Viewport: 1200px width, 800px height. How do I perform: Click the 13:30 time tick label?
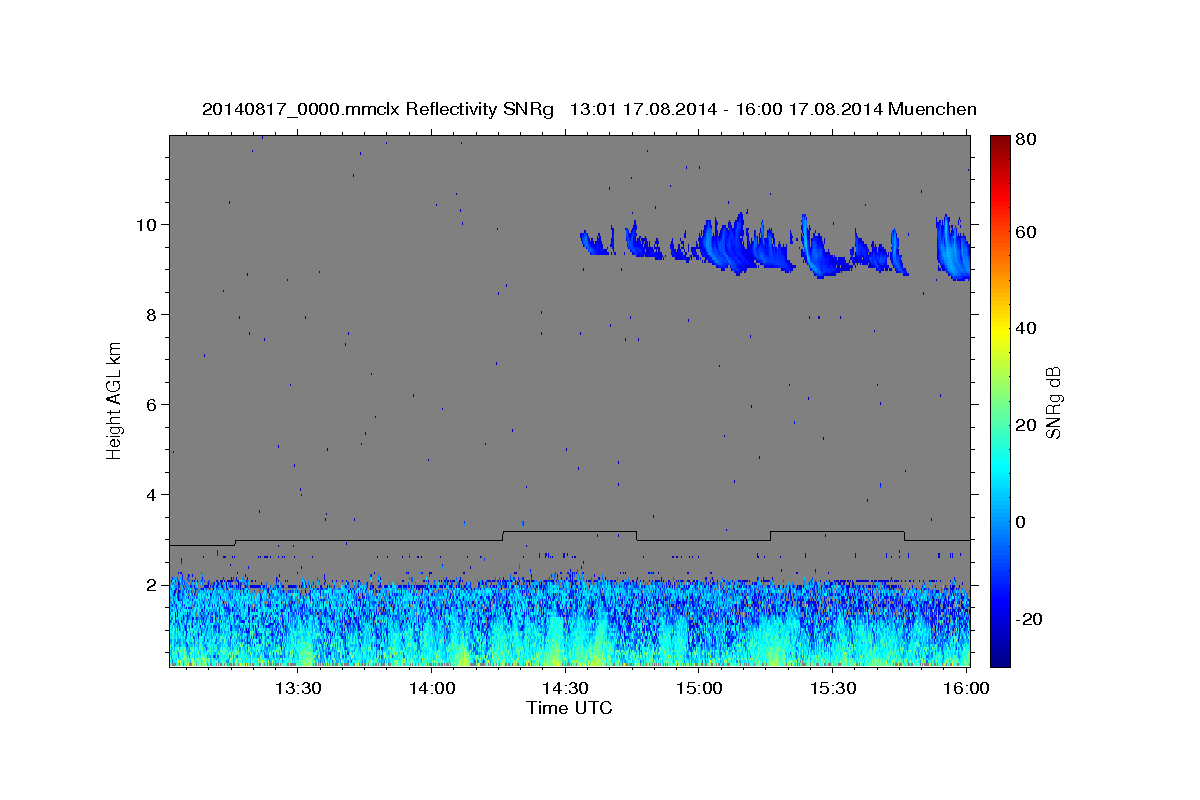(297, 688)
